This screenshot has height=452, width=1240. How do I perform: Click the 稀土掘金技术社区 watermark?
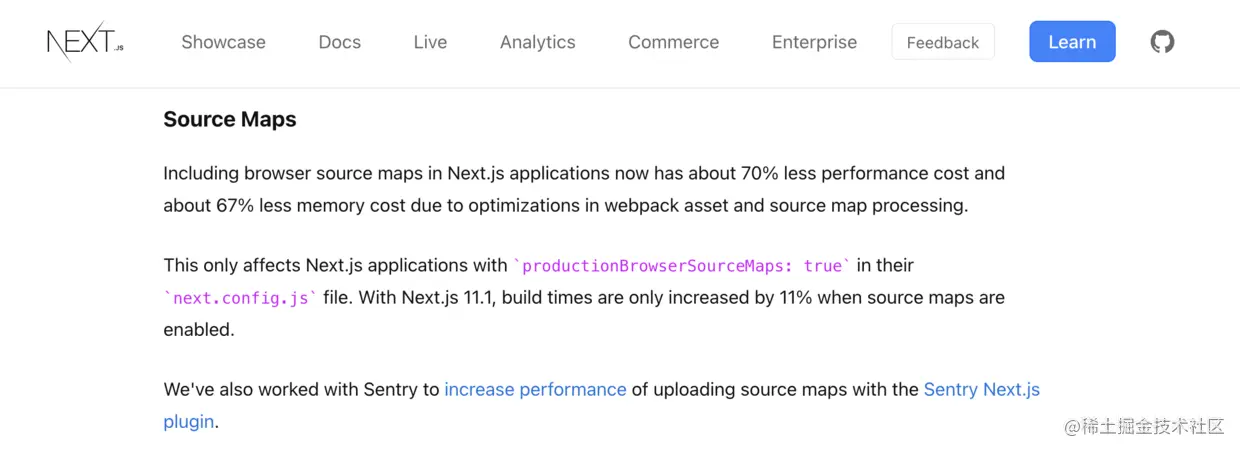(x=1144, y=426)
